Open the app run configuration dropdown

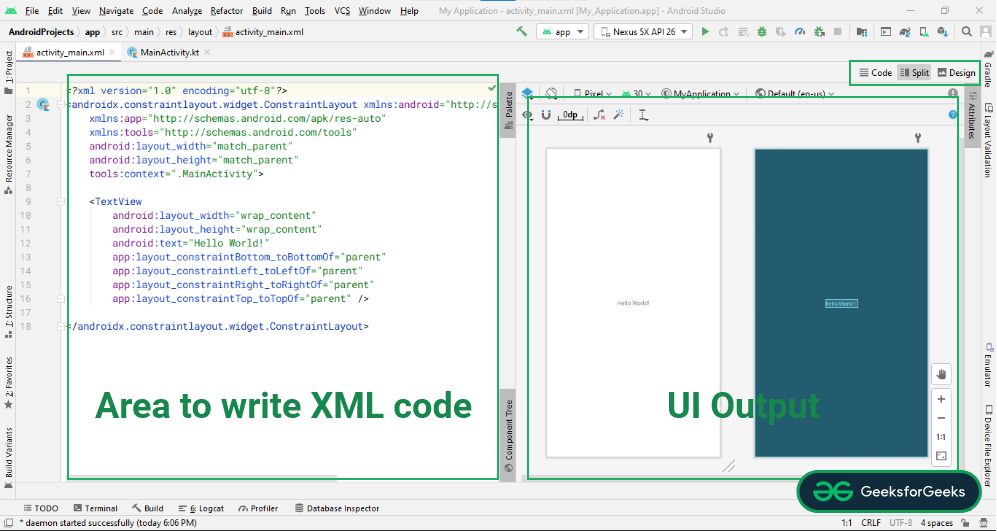(562, 32)
